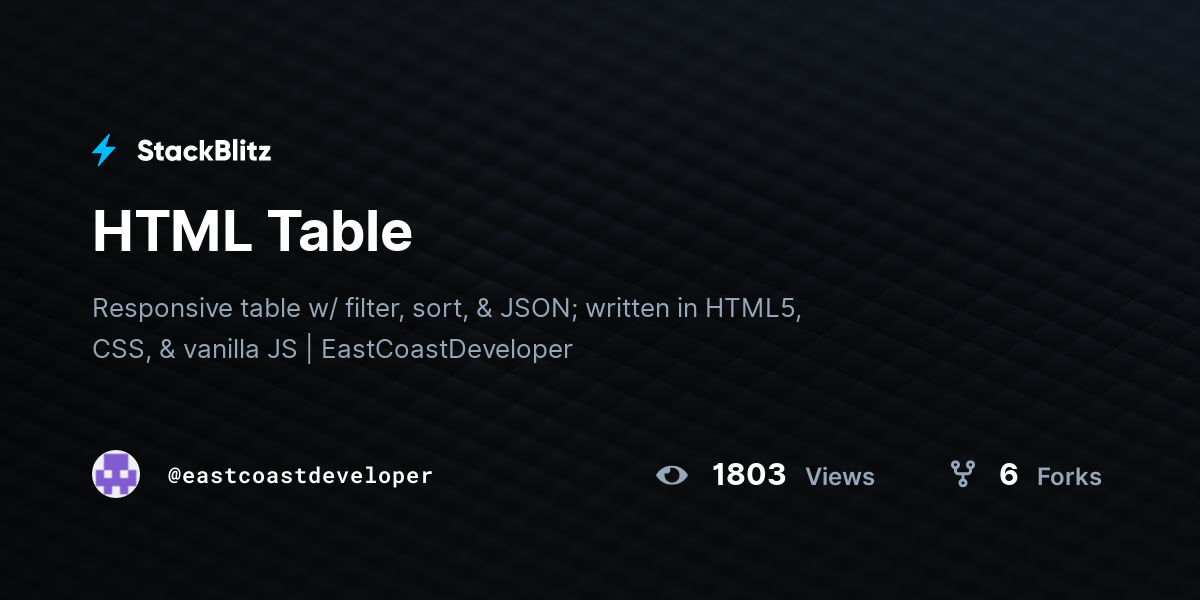Click the 1803 view count number
This screenshot has height=600, width=1200.
(749, 475)
